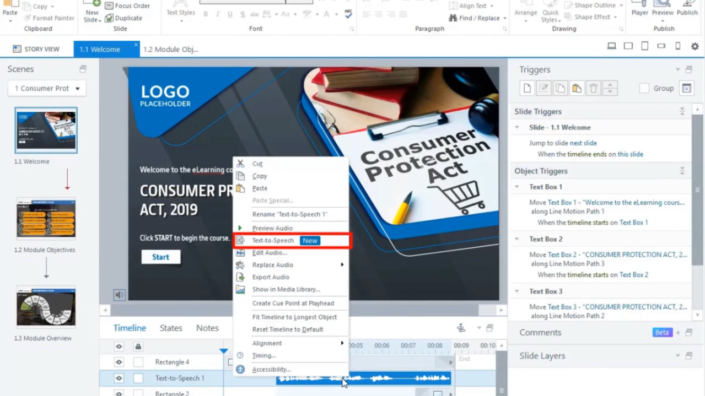Collapse Text Box 1 triggers
This screenshot has width=705, height=396.
pos(517,187)
